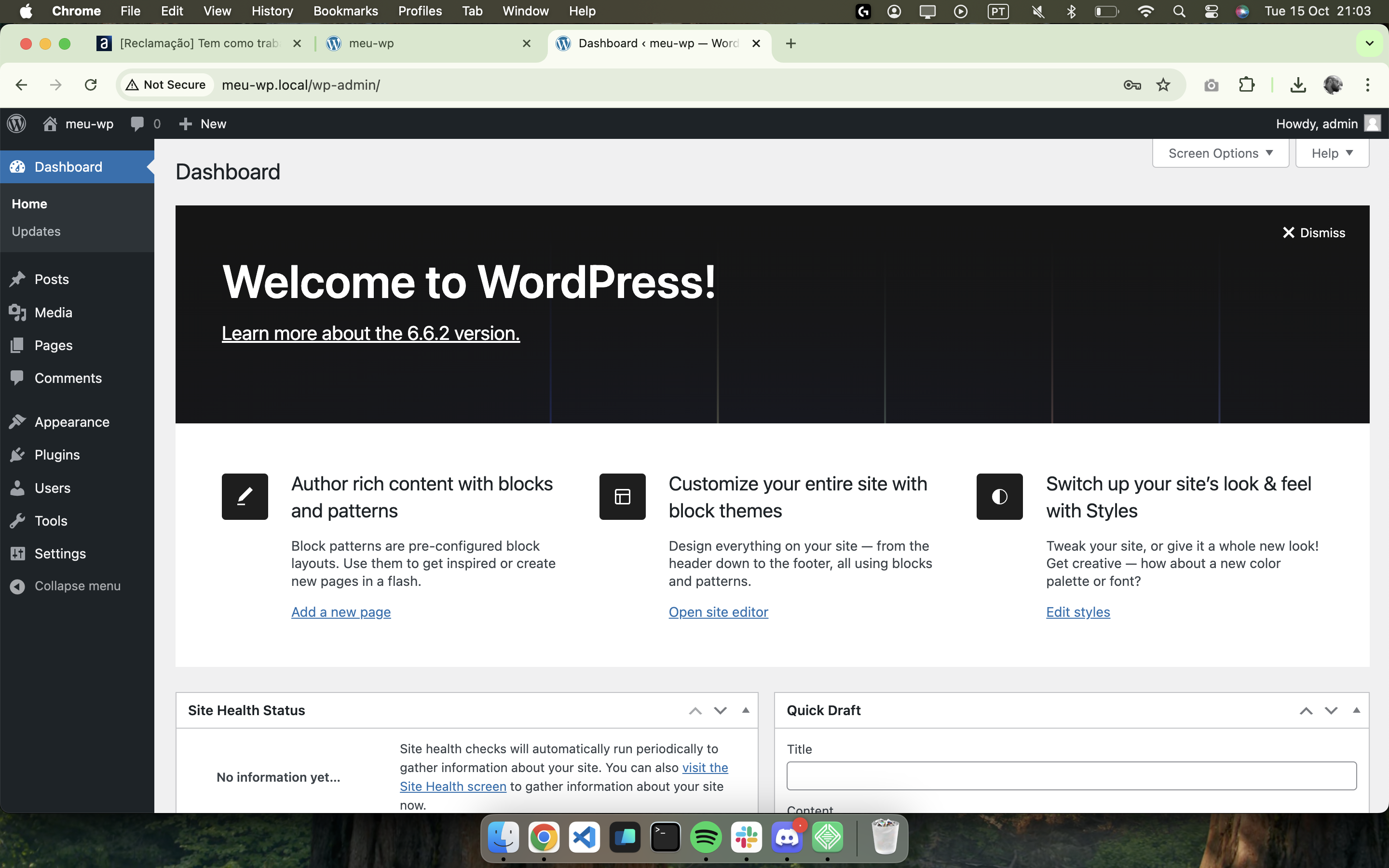This screenshot has width=1389, height=868.
Task: Click the WordPress logo in admin bar
Action: point(17,123)
